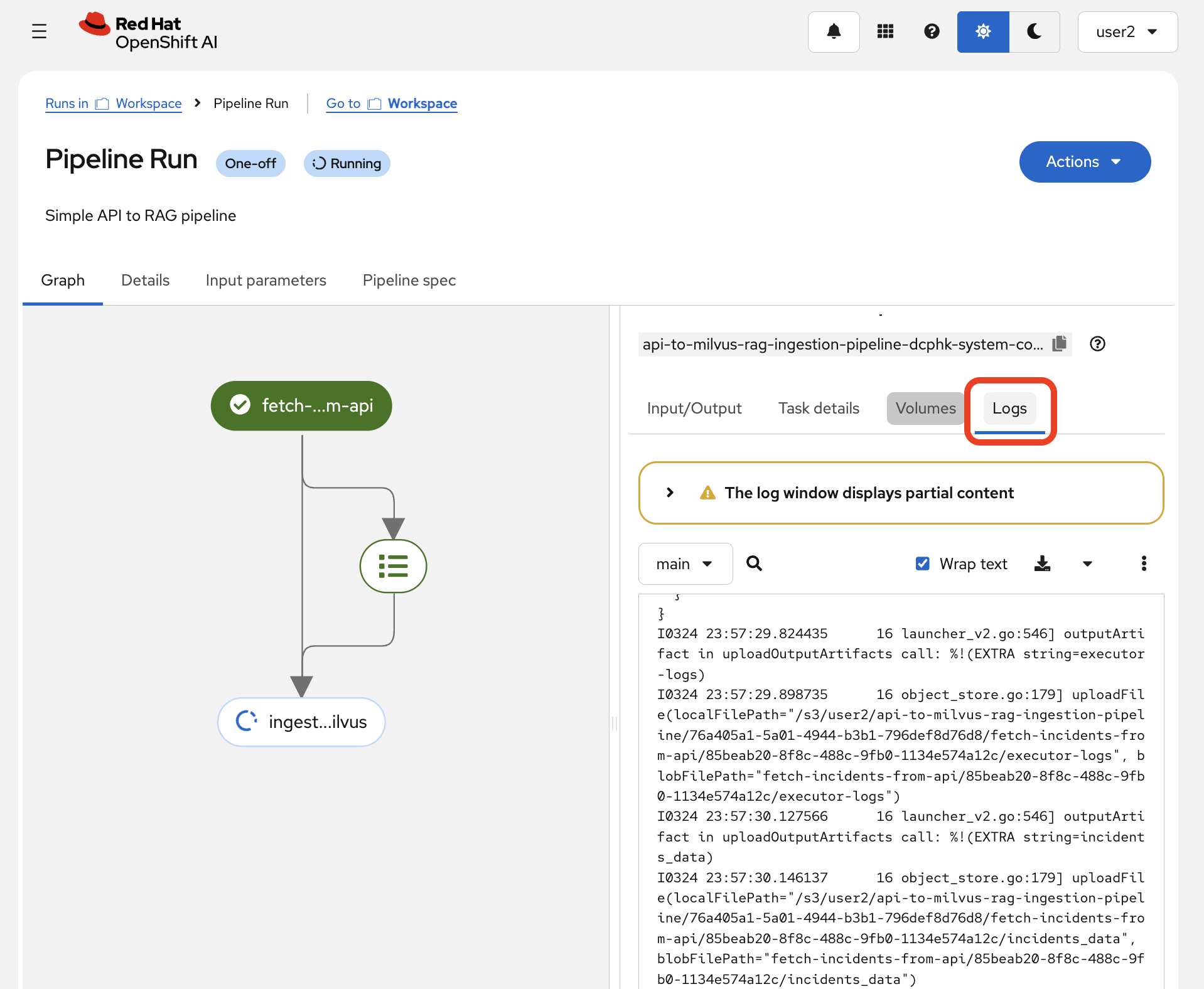Open the main container selector dropdown
The image size is (1204, 989).
685,563
